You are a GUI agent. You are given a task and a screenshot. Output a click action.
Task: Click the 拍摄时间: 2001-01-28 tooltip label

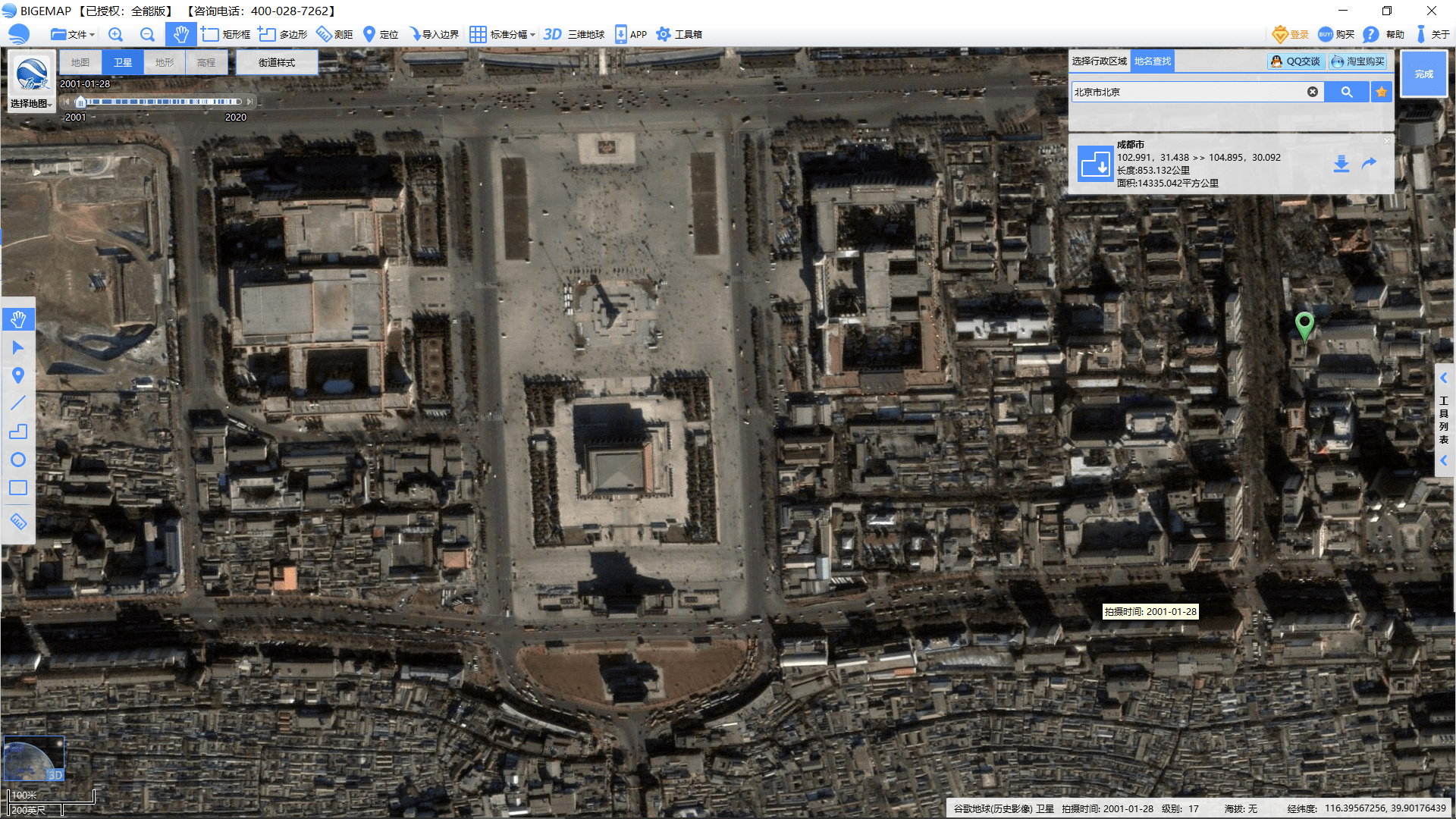tap(1150, 611)
